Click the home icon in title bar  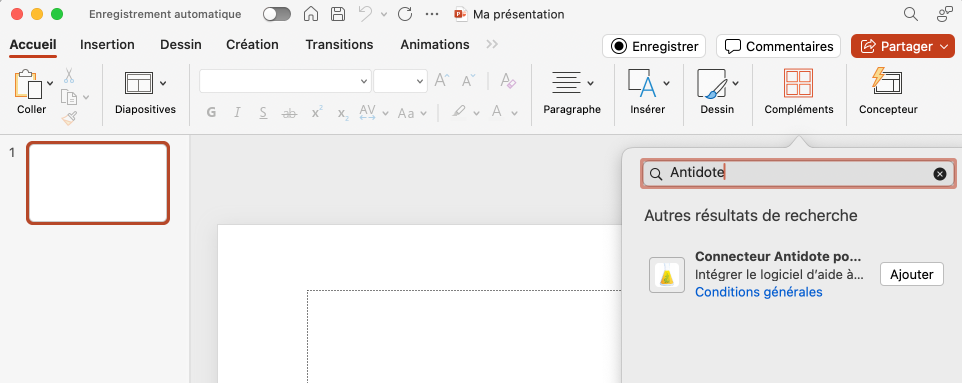pos(311,14)
